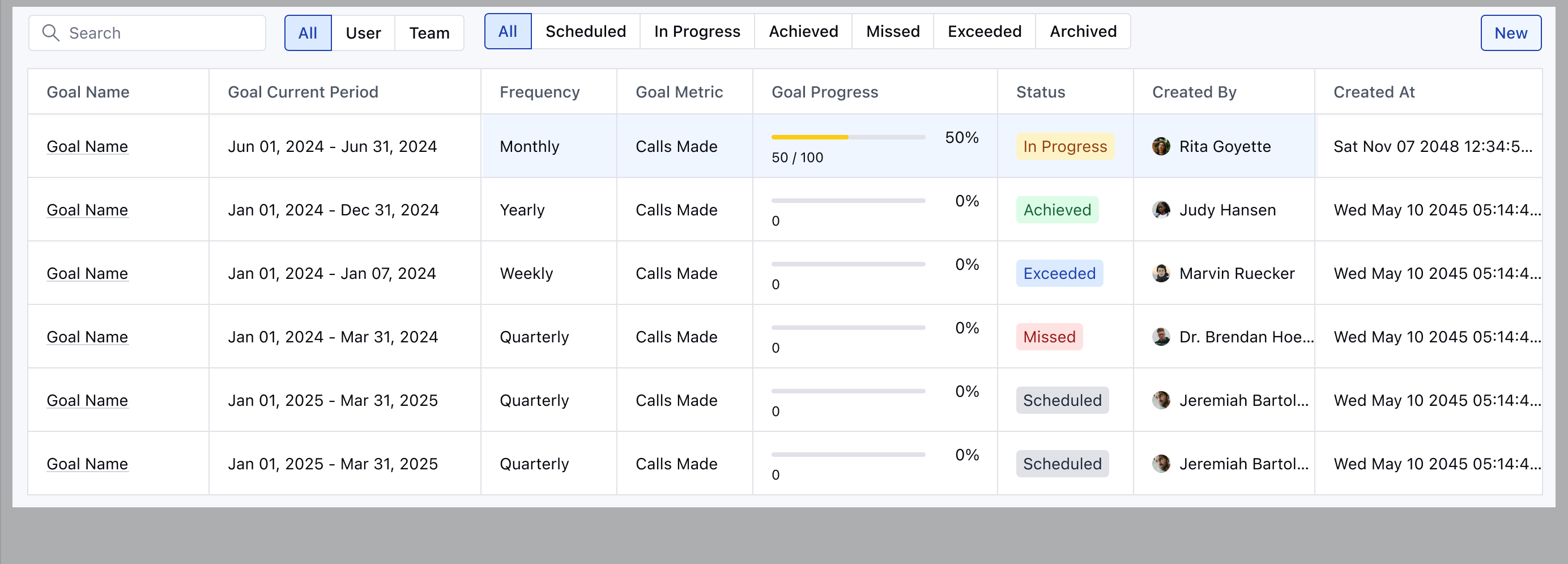
Task: Switch to the In Progress tab
Action: [x=697, y=31]
